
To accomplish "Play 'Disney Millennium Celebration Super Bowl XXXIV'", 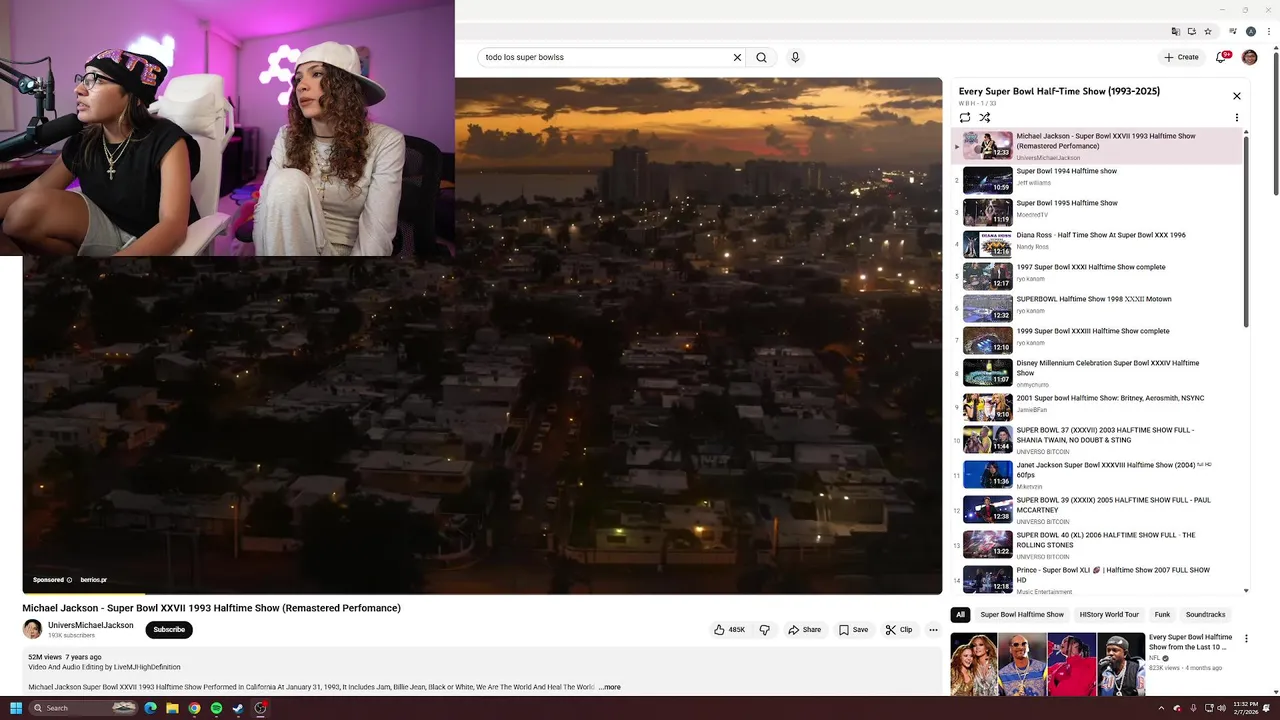I will pos(1097,374).
